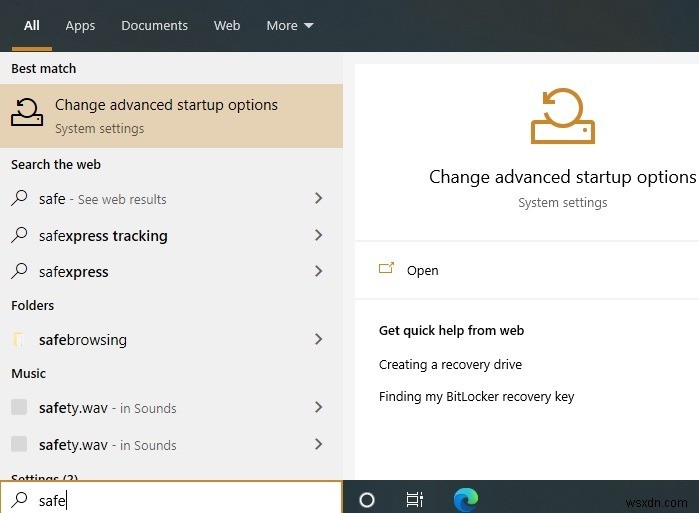Click the Open icon in preview pane
This screenshot has height=513, width=699.
pyautogui.click(x=387, y=269)
